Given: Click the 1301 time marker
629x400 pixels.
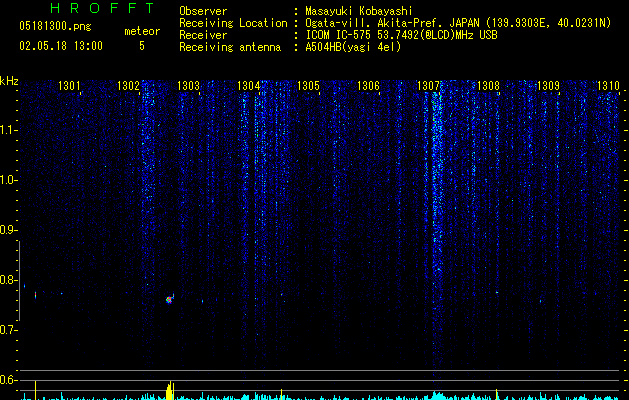Looking at the screenshot, I should point(69,86).
